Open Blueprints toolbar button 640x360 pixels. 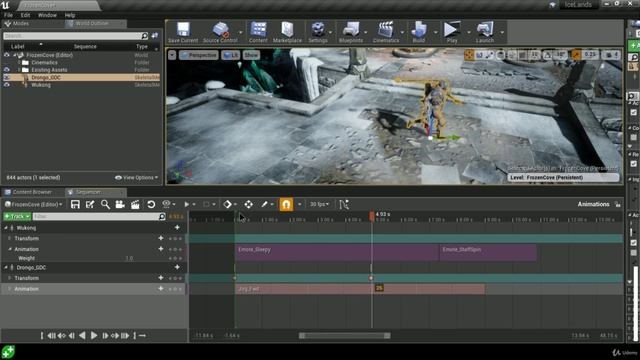[351, 32]
